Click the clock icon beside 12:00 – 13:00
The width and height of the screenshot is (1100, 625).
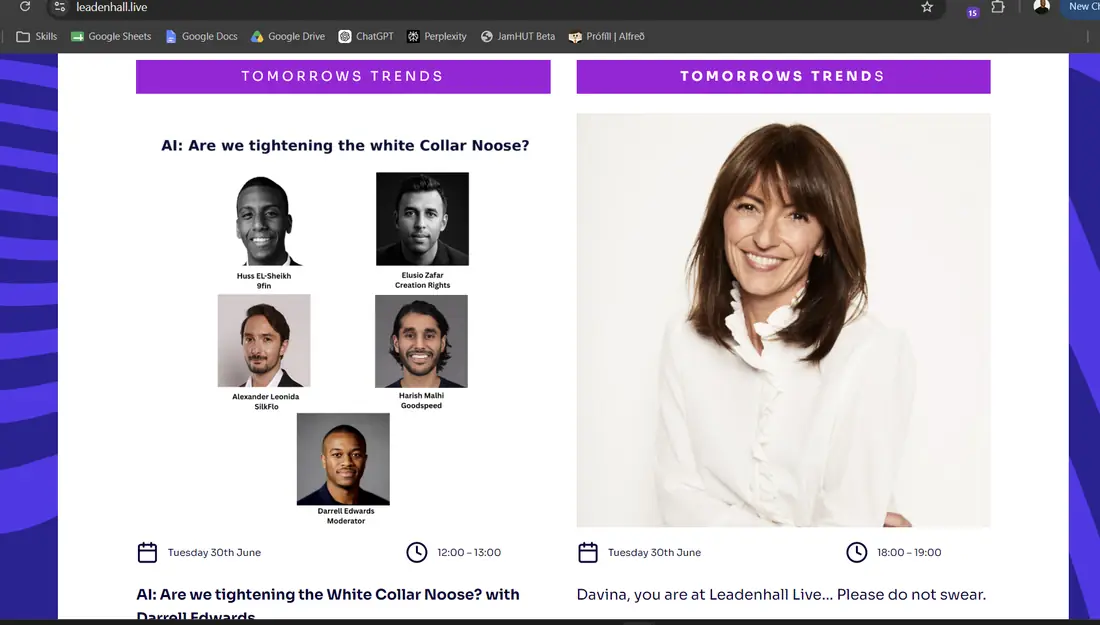(x=417, y=552)
